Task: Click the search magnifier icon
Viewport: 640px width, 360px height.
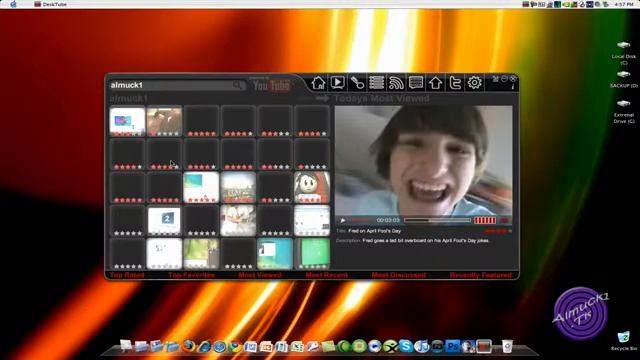Action: tap(238, 85)
